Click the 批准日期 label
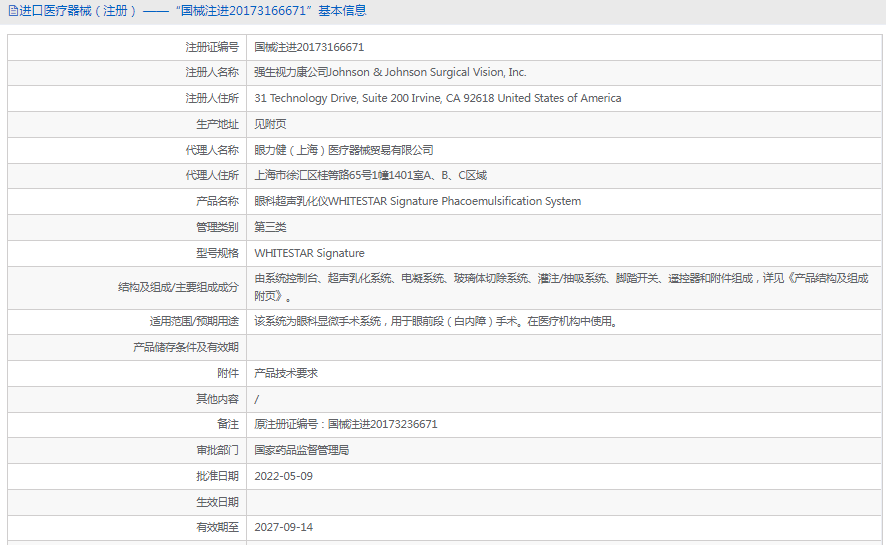Screen dimensions: 886x545 218,476
